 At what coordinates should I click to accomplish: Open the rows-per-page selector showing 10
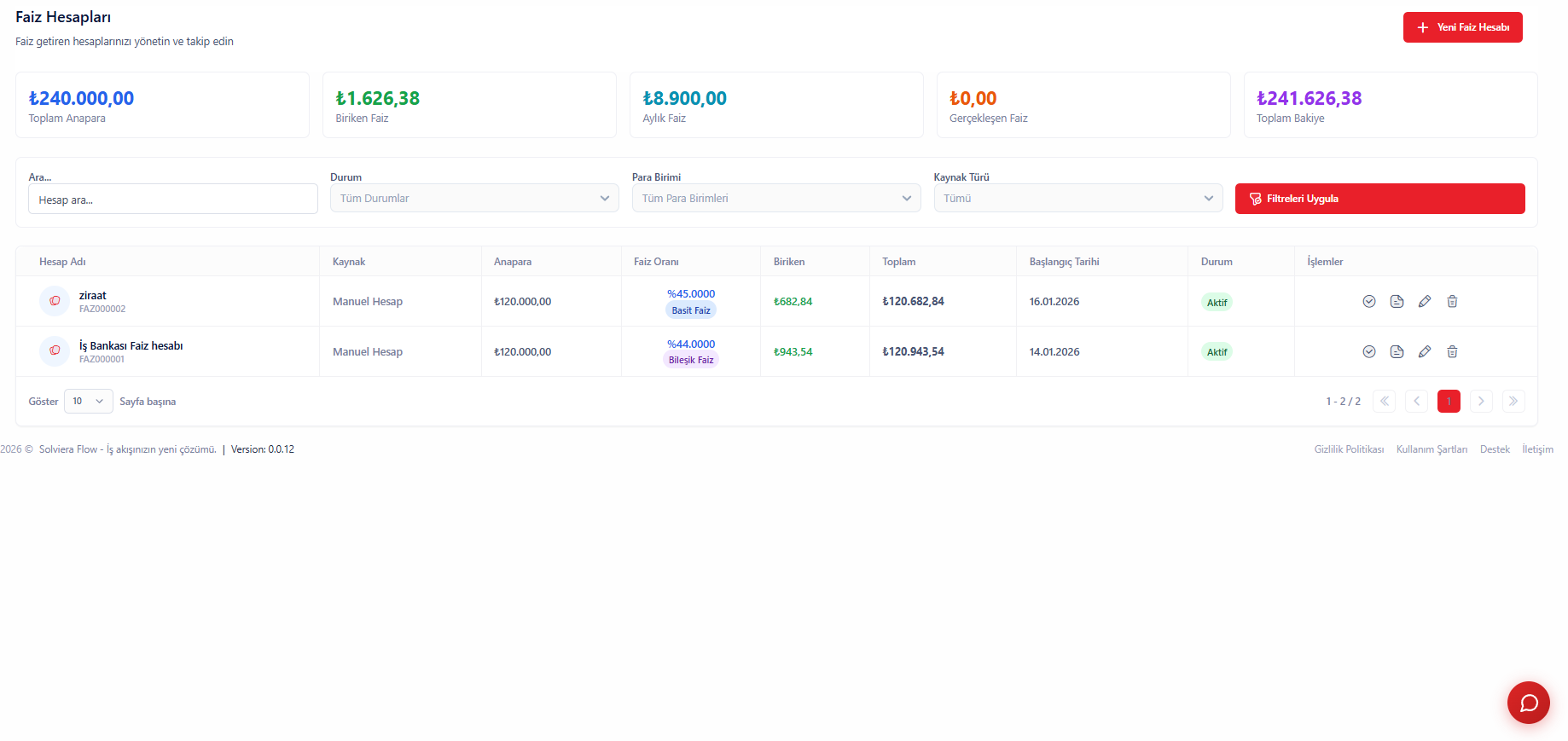coord(88,402)
